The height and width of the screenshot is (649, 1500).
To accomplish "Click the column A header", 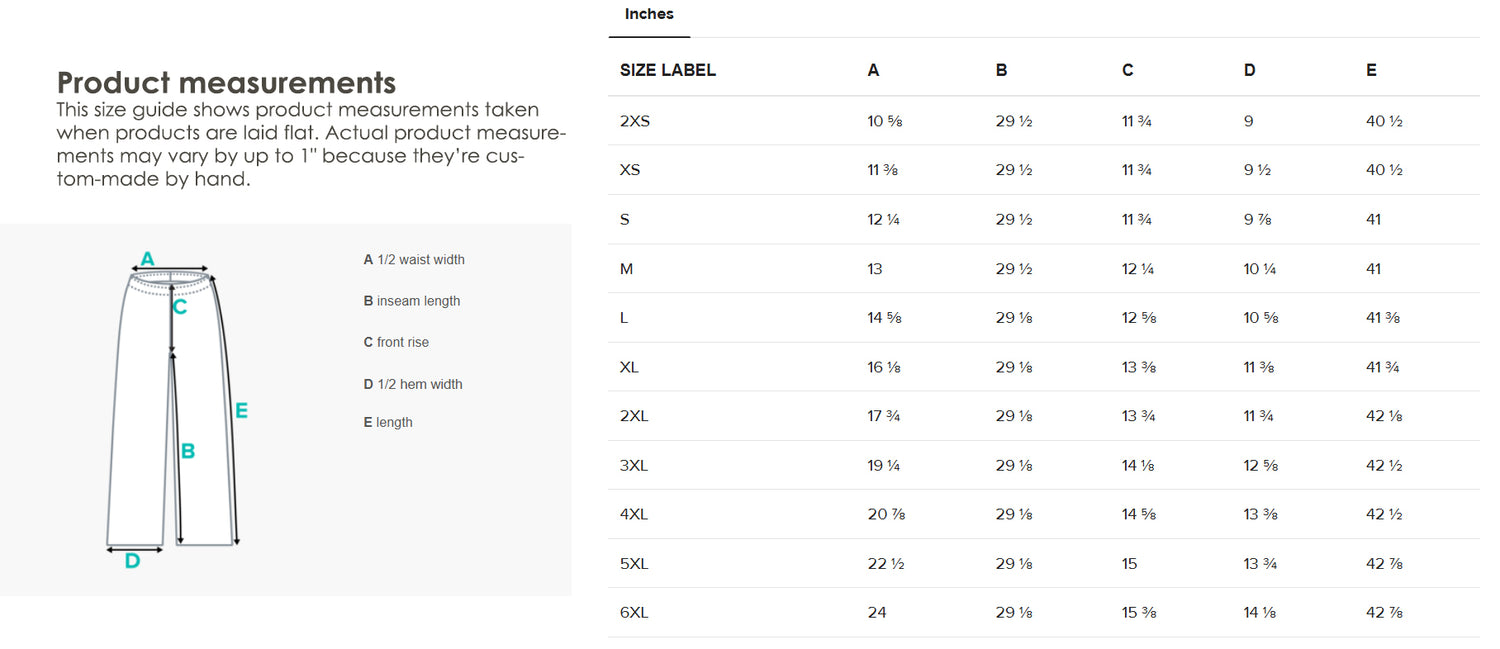I will click(x=873, y=70).
